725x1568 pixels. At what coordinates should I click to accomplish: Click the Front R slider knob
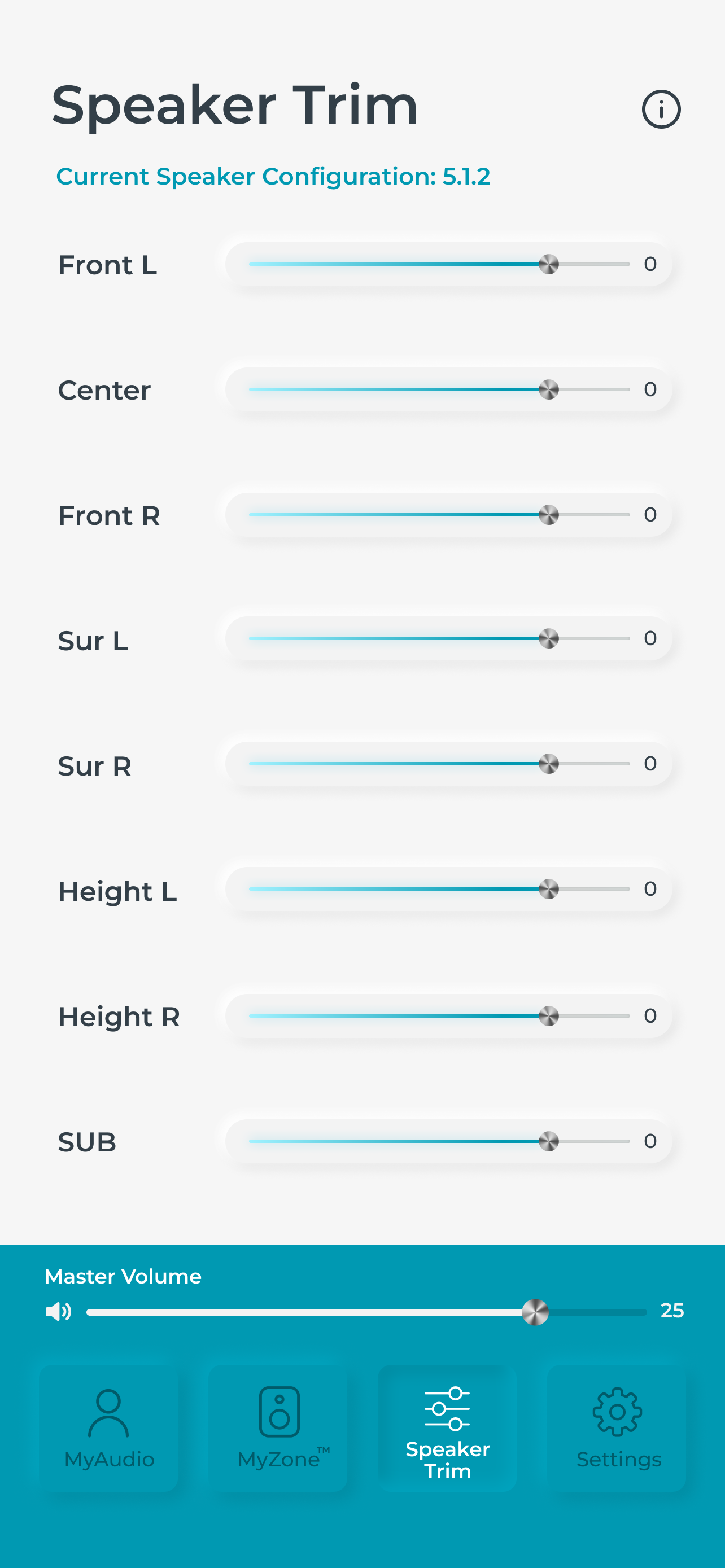click(548, 515)
